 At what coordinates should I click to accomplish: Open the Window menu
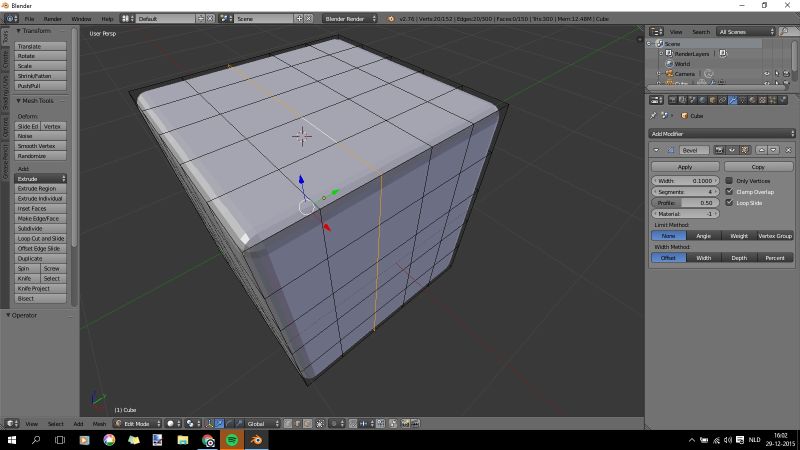[x=81, y=18]
